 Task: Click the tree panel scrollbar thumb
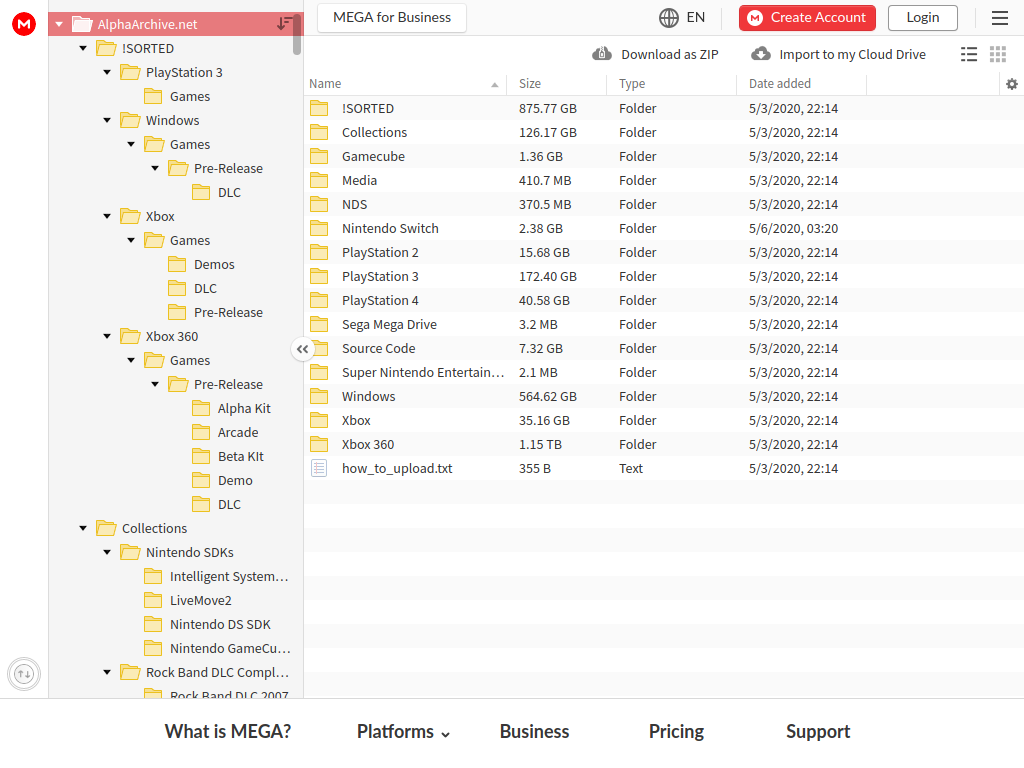297,35
